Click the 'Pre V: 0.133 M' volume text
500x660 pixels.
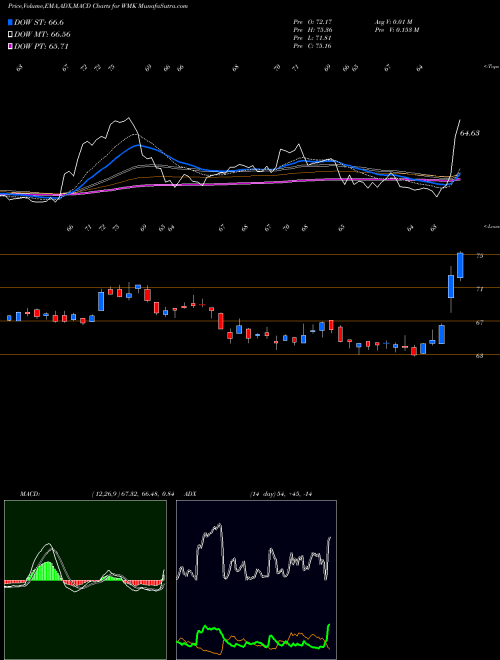click(x=396, y=30)
